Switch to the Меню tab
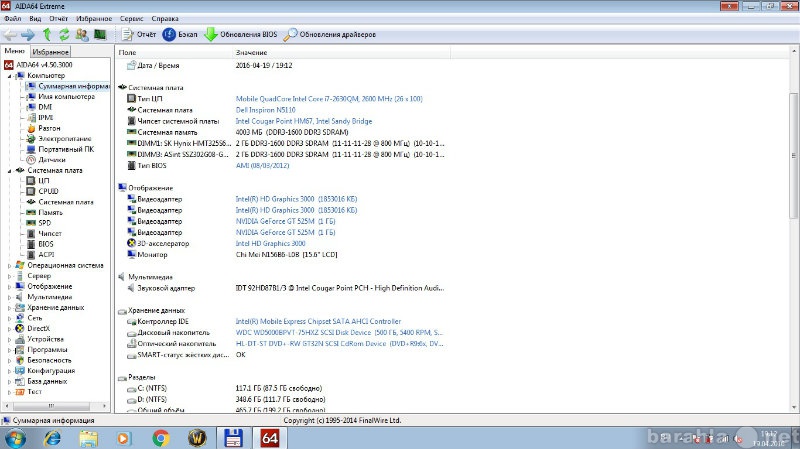Screen dimensions: 800x449 click(x=15, y=51)
